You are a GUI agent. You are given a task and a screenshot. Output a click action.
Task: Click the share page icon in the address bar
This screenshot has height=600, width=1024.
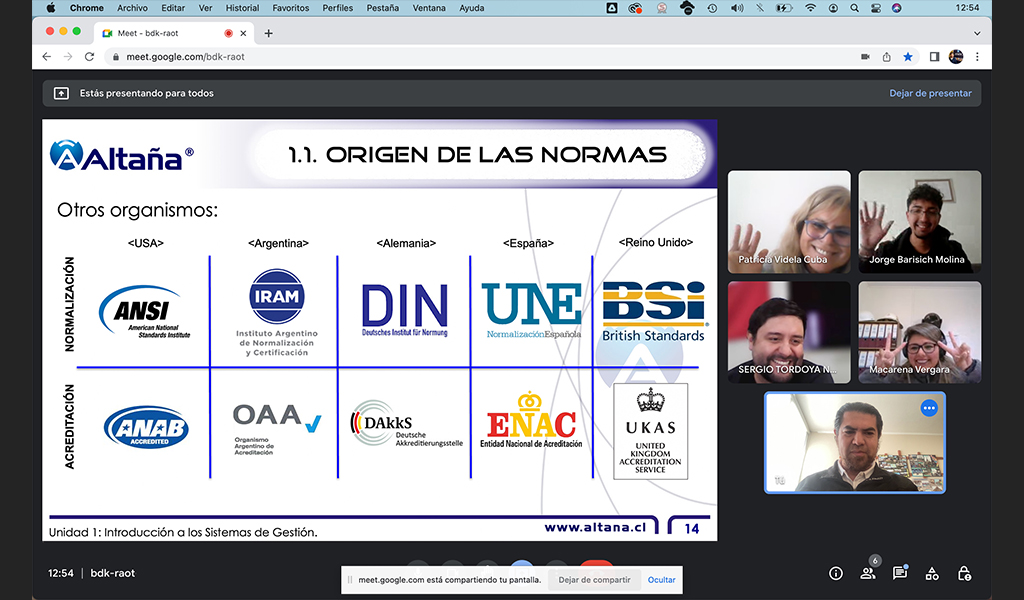[886, 57]
